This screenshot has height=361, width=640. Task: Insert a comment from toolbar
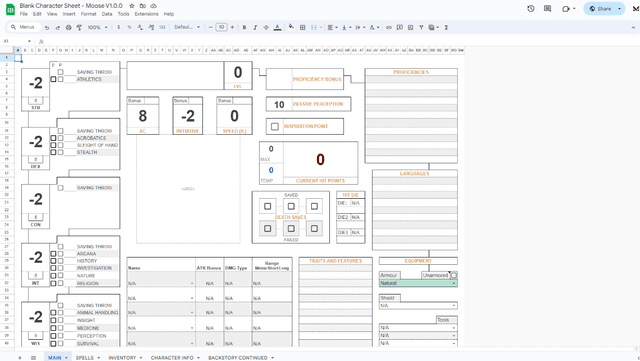pyautogui.click(x=400, y=27)
